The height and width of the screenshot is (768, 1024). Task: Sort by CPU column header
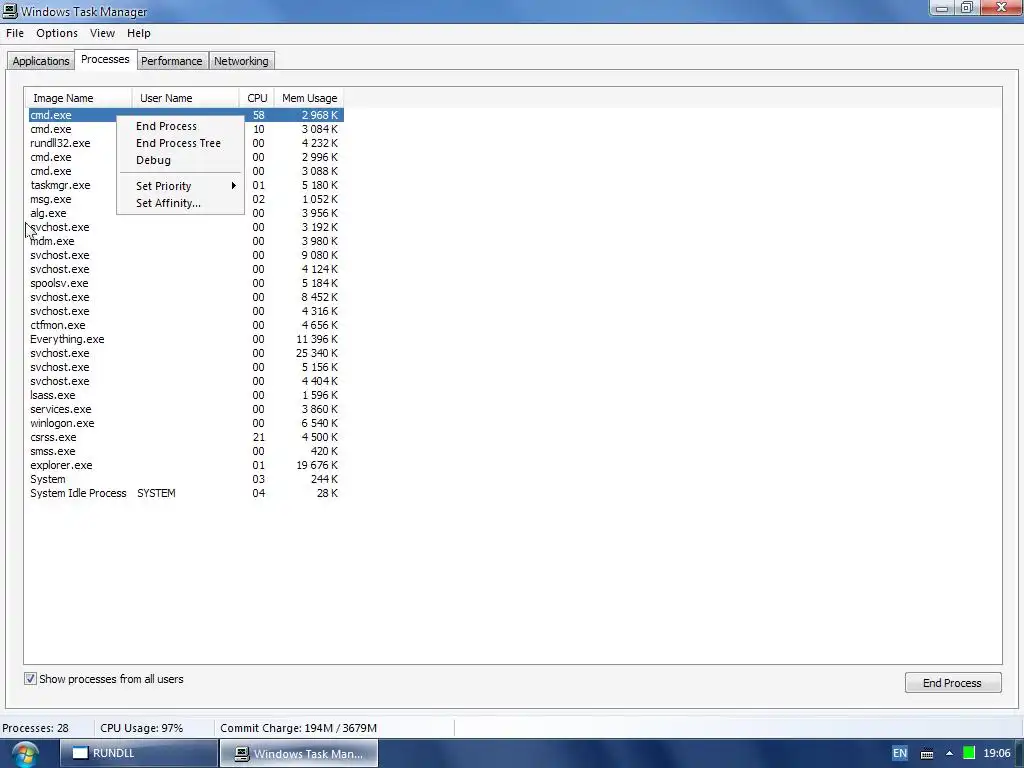pyautogui.click(x=257, y=98)
